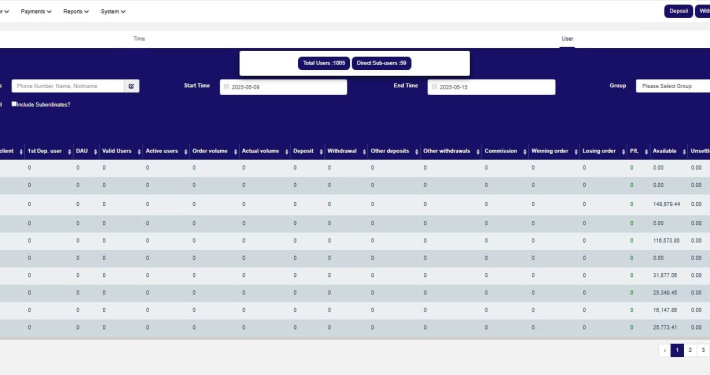Viewport: 710px width, 375px height.
Task: Sort by Withdrawal column arrows
Action: point(364,152)
